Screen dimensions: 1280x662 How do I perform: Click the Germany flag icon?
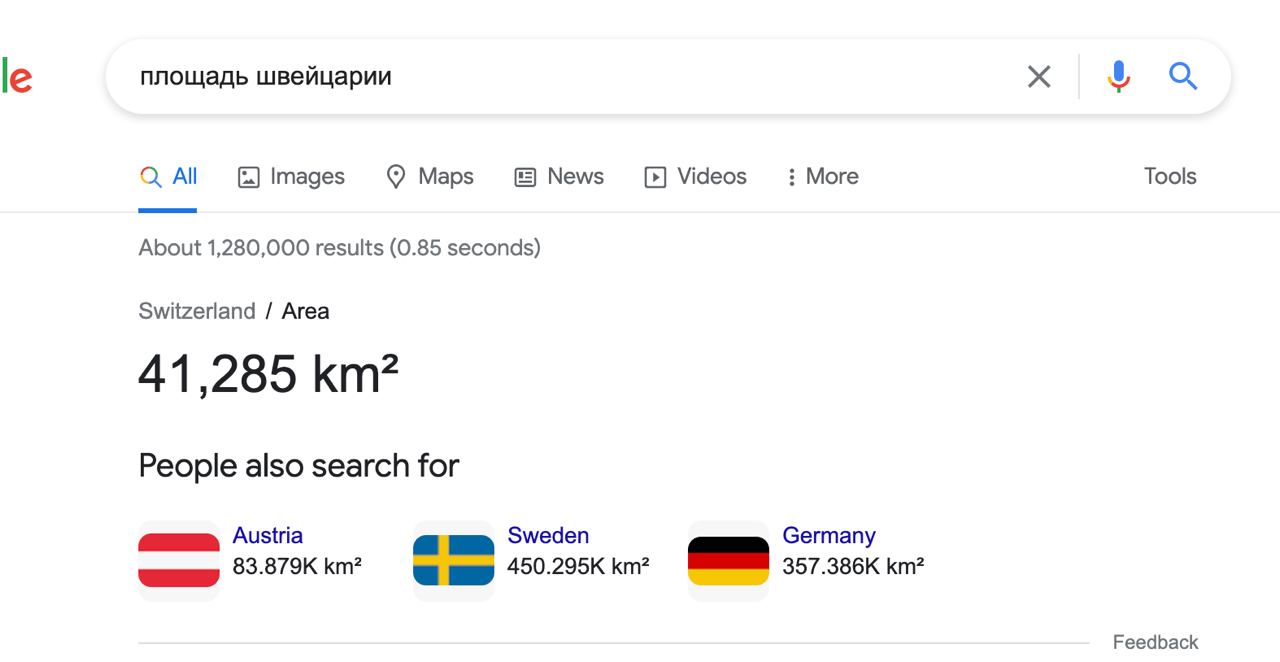tap(729, 560)
